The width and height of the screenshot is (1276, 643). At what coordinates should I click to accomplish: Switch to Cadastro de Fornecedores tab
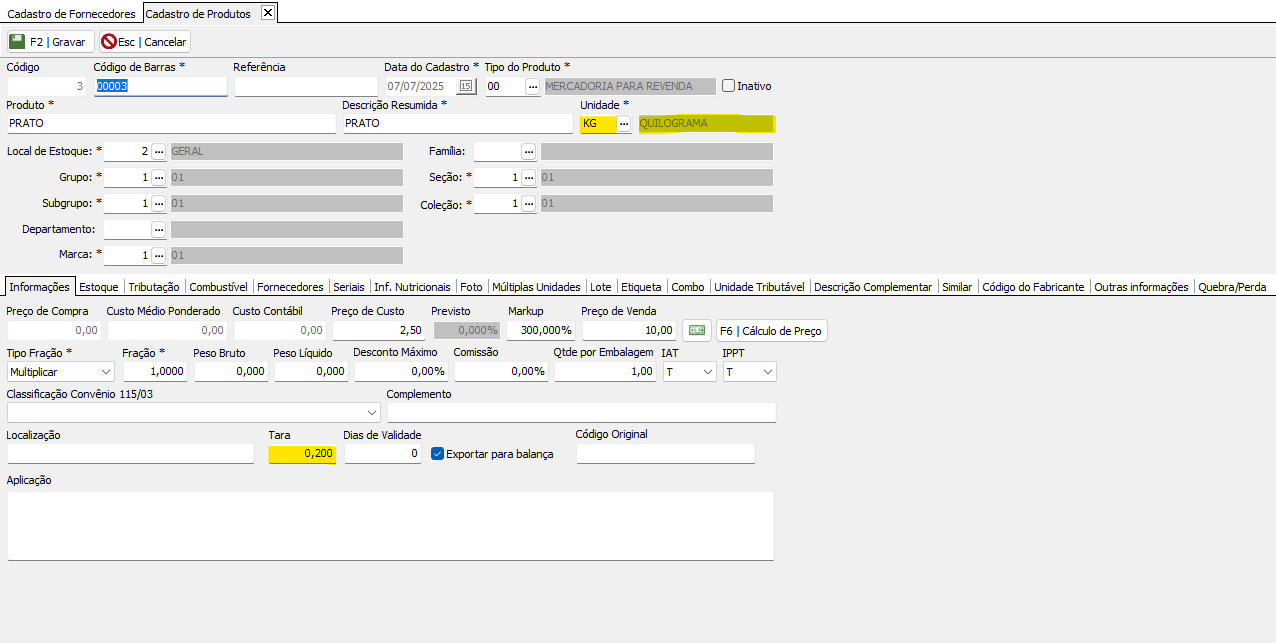(72, 13)
